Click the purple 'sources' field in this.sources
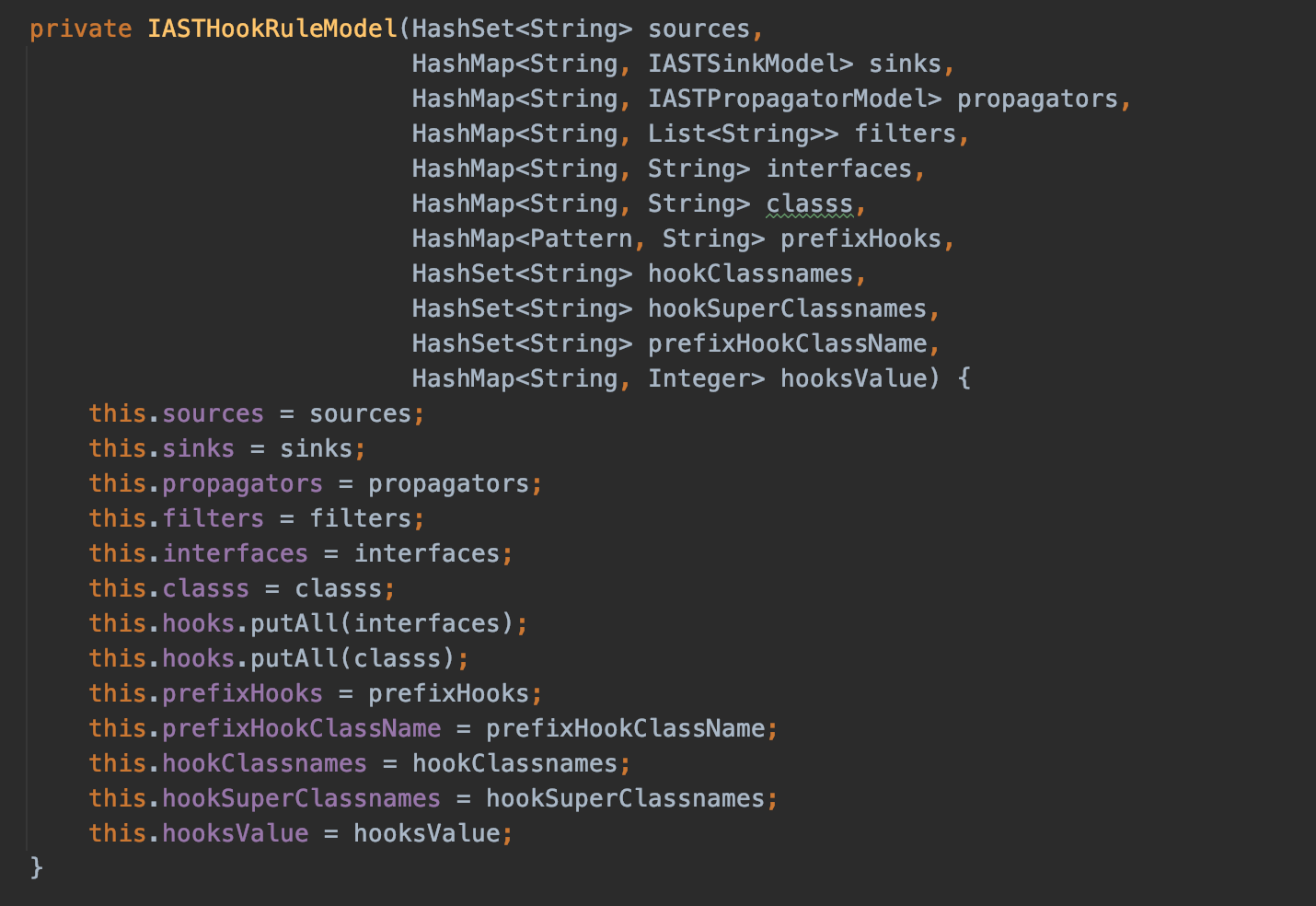This screenshot has height=906, width=1316. click(x=213, y=413)
